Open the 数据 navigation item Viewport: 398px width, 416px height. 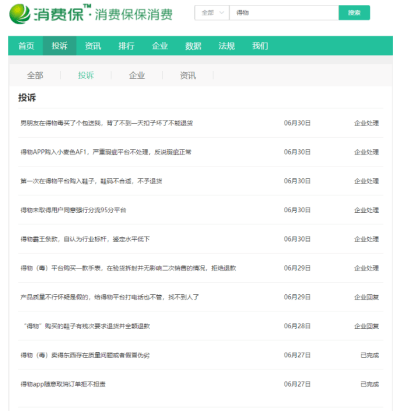[193, 46]
